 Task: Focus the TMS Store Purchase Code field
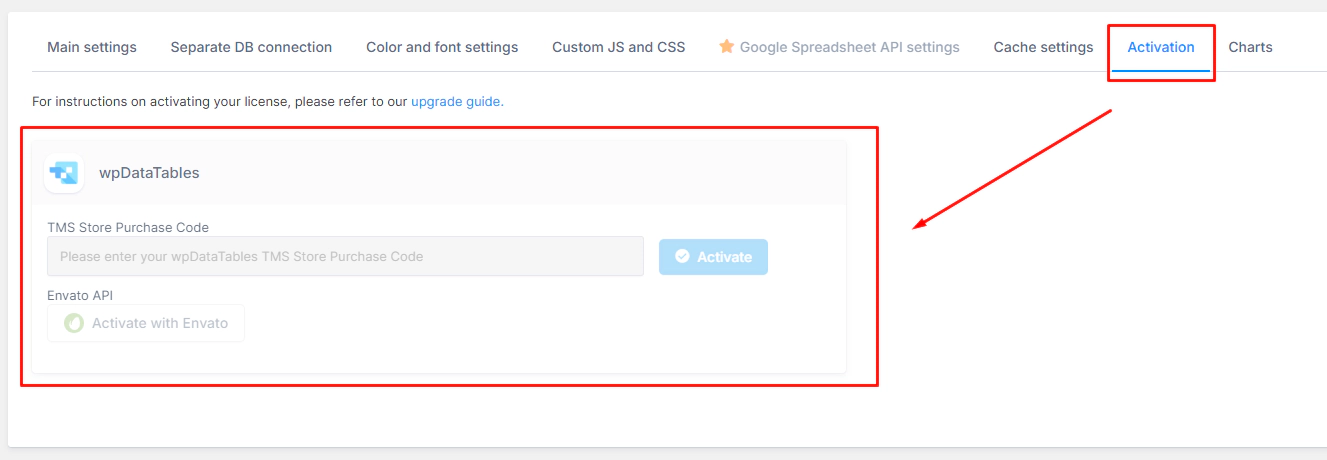[x=345, y=256]
